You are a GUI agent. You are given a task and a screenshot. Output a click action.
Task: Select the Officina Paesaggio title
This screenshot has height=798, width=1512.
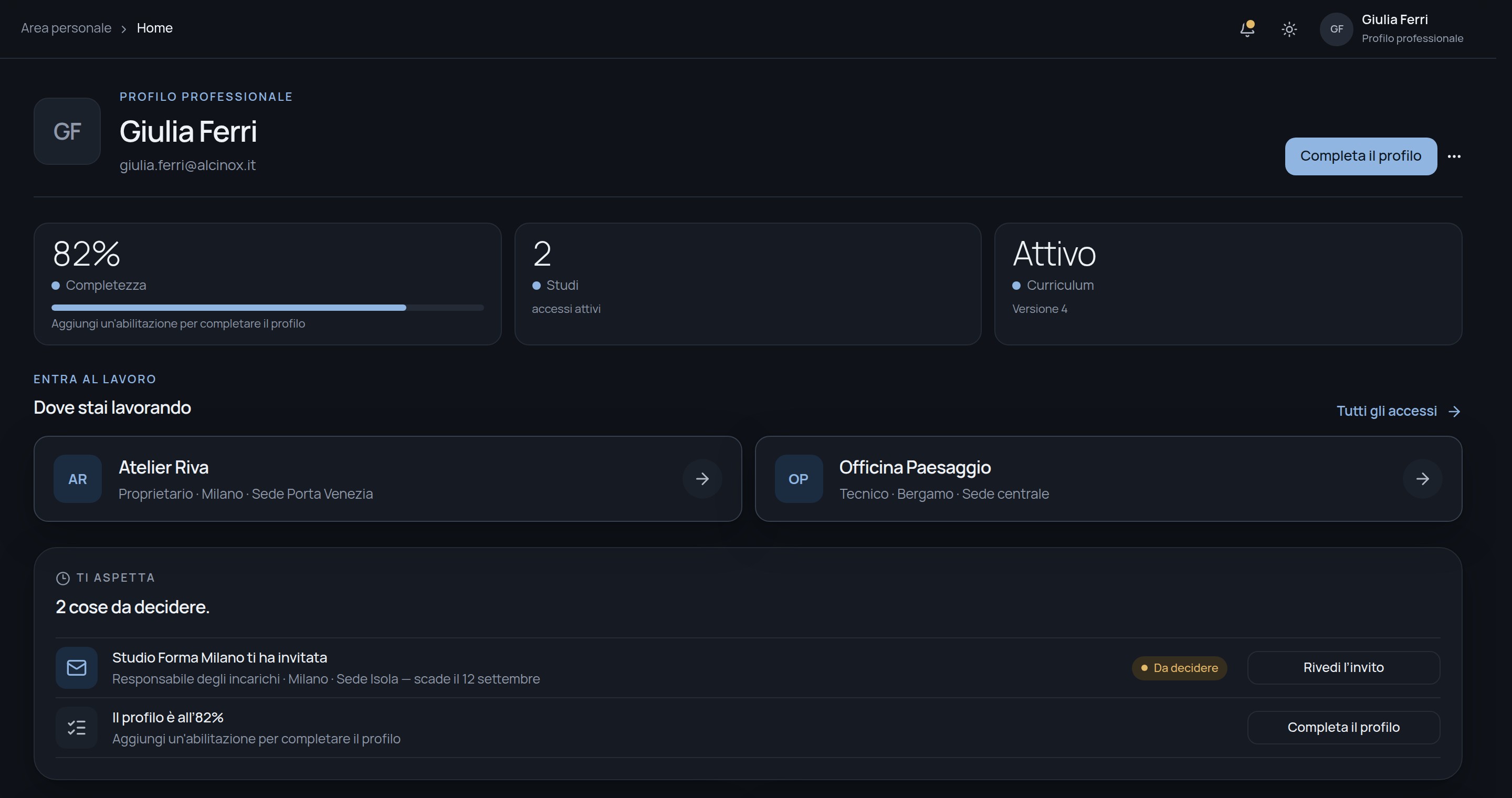click(915, 467)
